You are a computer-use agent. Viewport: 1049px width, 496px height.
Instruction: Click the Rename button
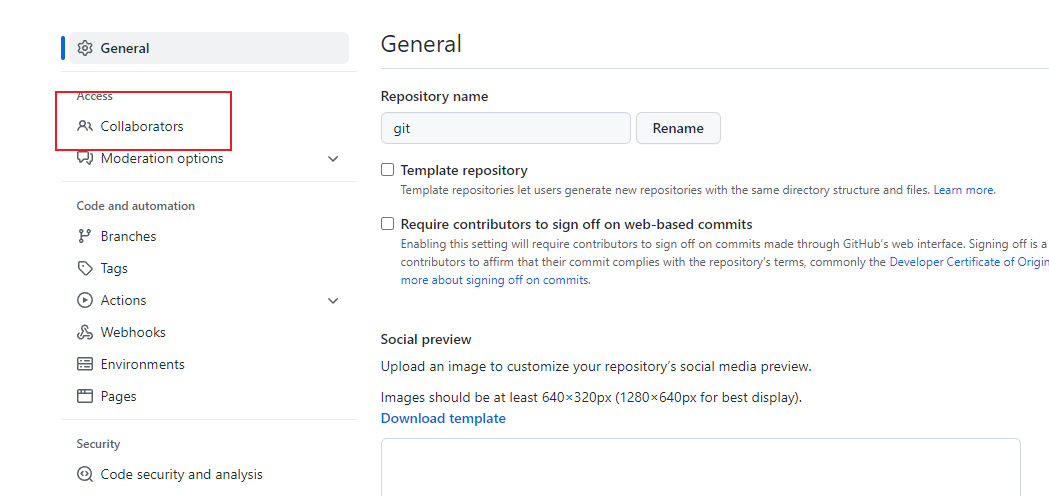678,128
